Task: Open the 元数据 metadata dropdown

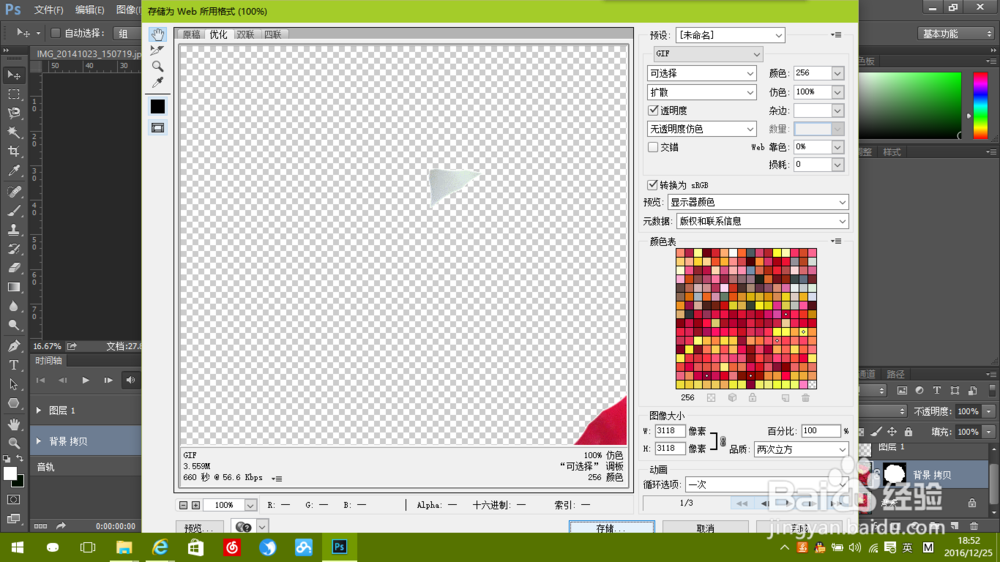Action: coord(762,221)
